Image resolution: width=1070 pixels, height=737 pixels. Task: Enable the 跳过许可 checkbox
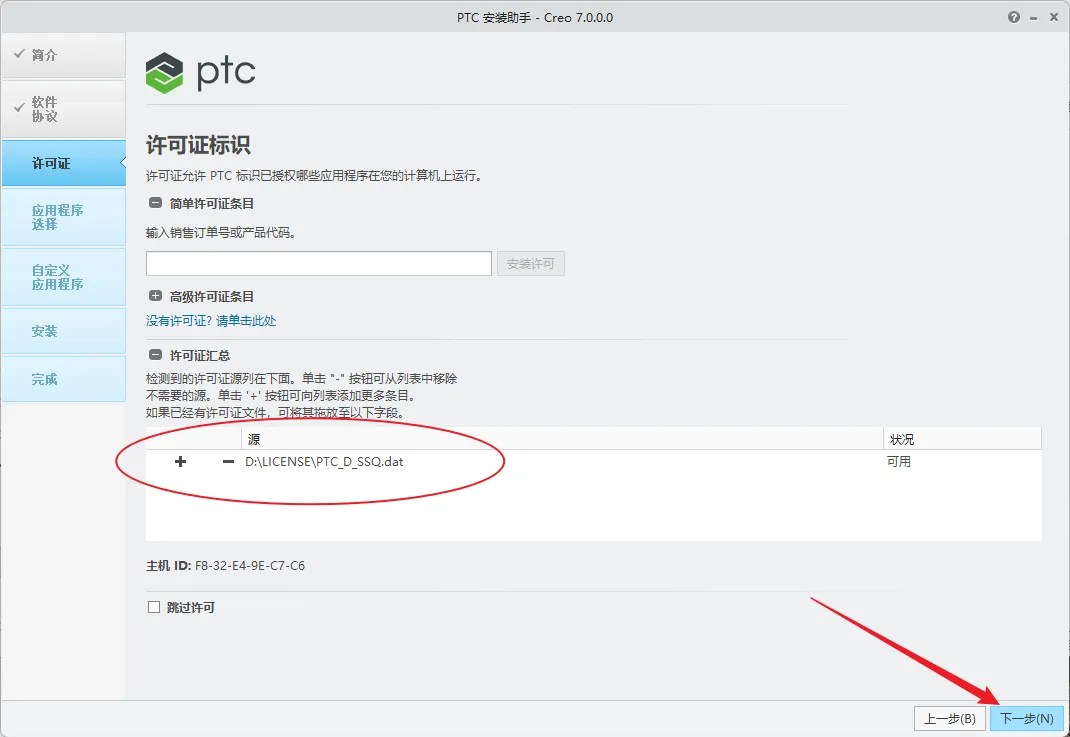154,607
